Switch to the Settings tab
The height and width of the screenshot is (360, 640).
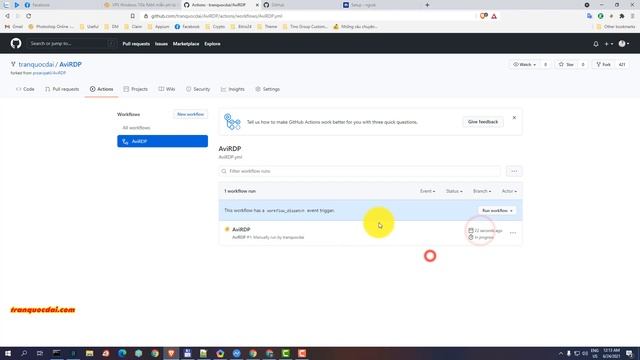pyautogui.click(x=268, y=89)
